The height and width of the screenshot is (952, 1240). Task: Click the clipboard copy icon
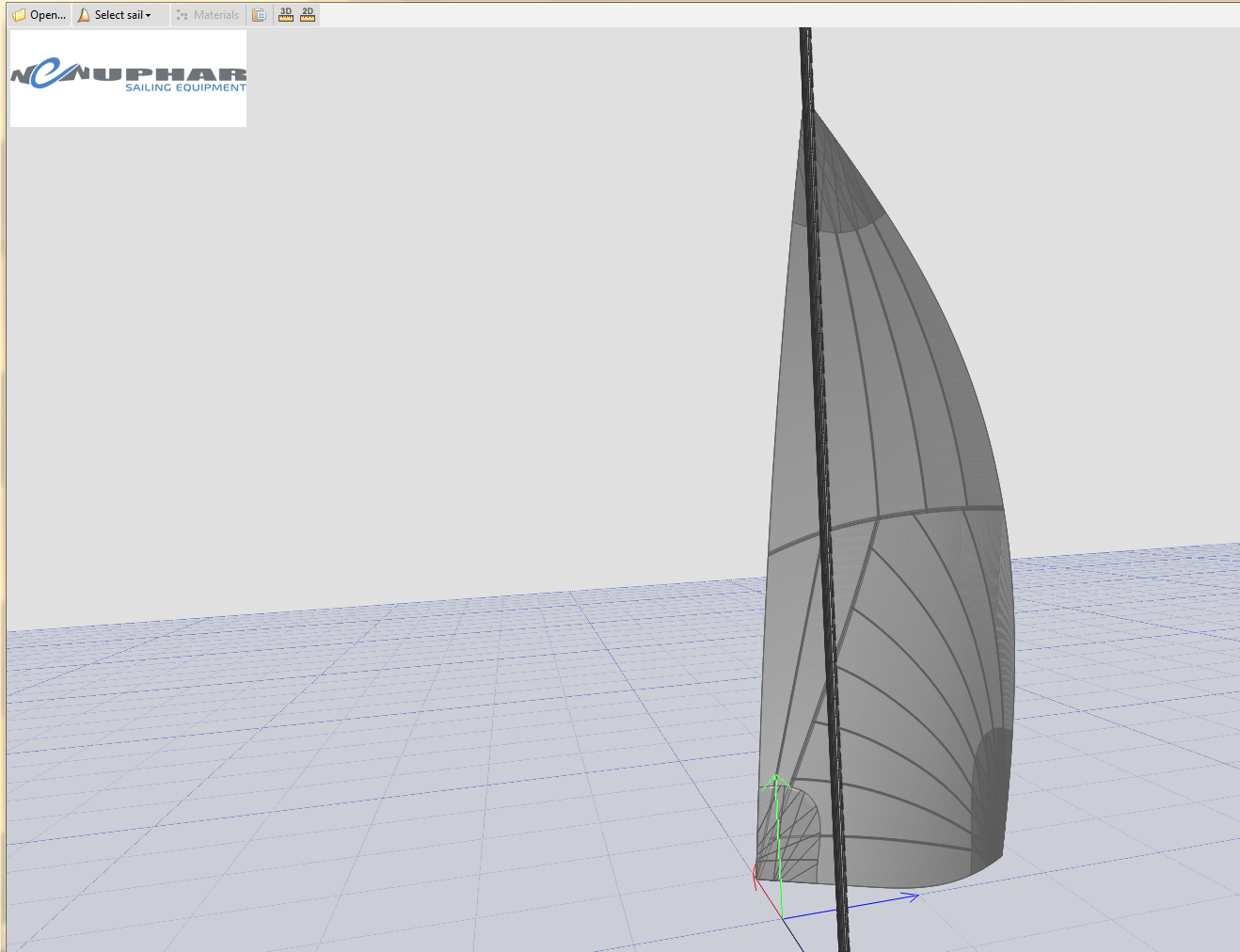(x=259, y=15)
